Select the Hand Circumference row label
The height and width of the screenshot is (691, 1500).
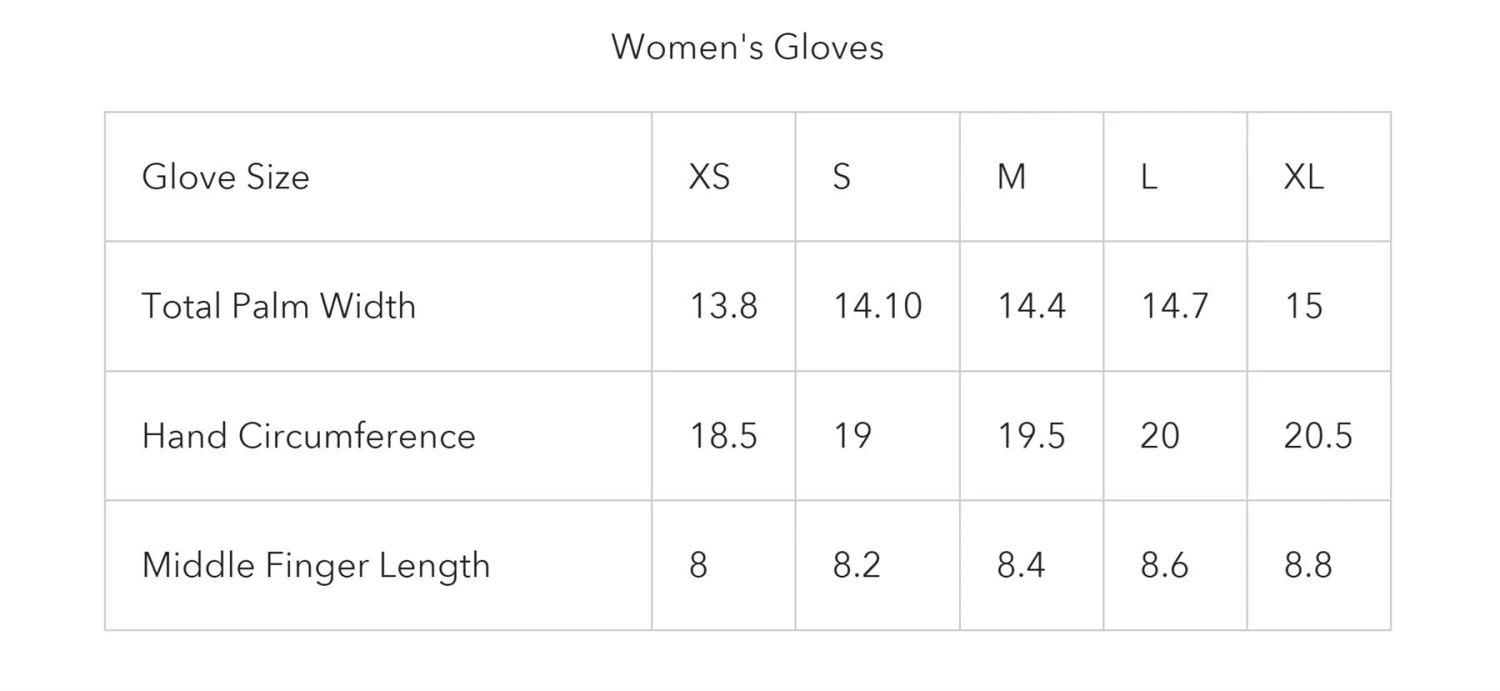[x=308, y=436]
